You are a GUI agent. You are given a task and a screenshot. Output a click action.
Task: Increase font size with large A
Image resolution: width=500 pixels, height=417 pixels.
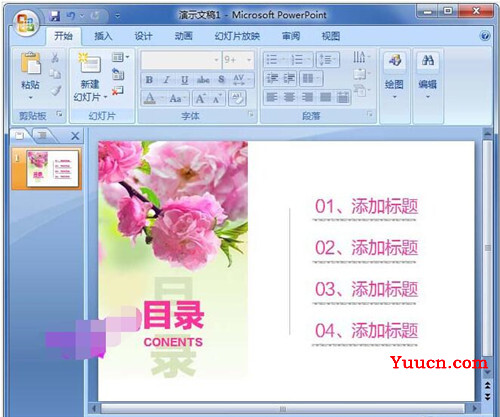(x=201, y=98)
